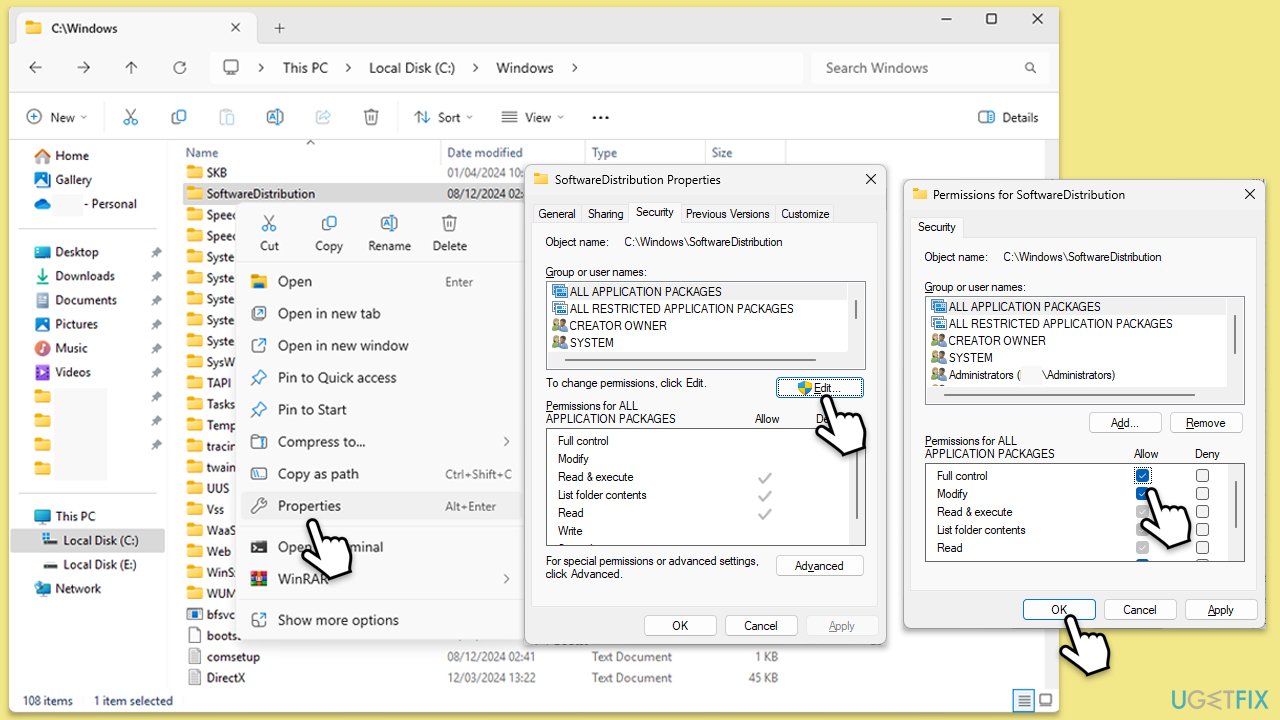
Task: Open Gallery in the navigation pane
Action: 63,180
